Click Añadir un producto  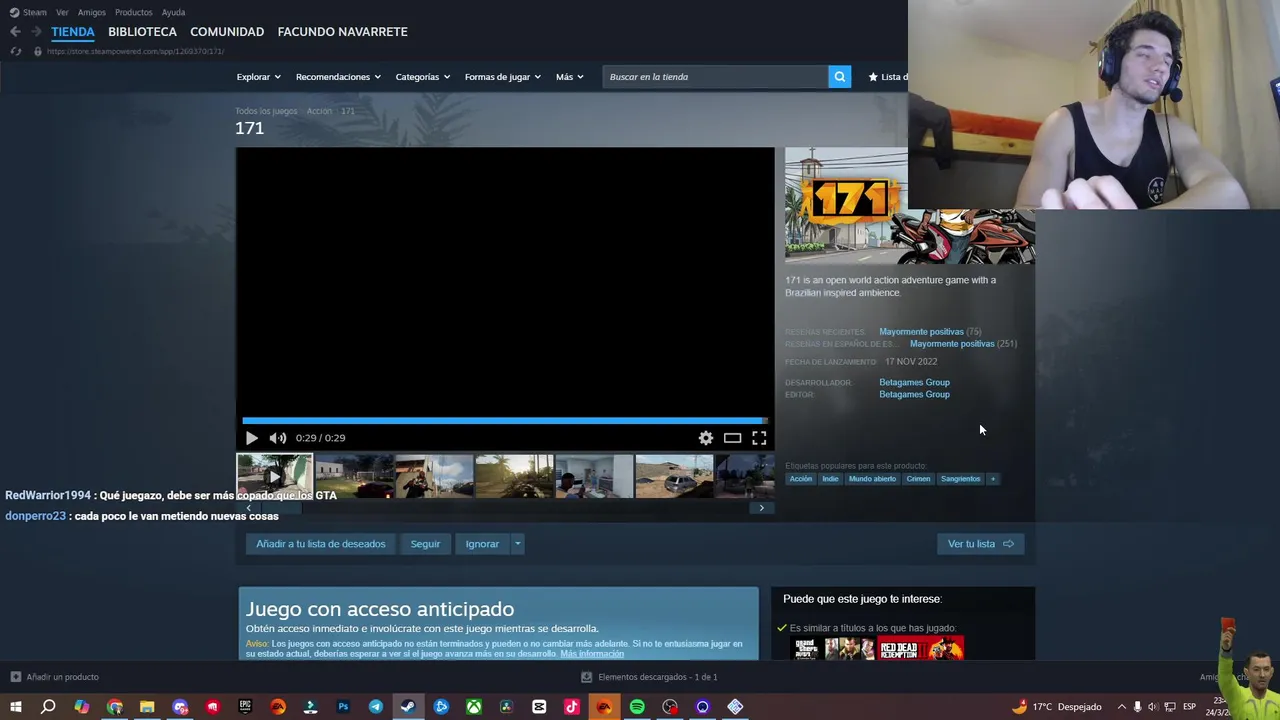[x=54, y=677]
